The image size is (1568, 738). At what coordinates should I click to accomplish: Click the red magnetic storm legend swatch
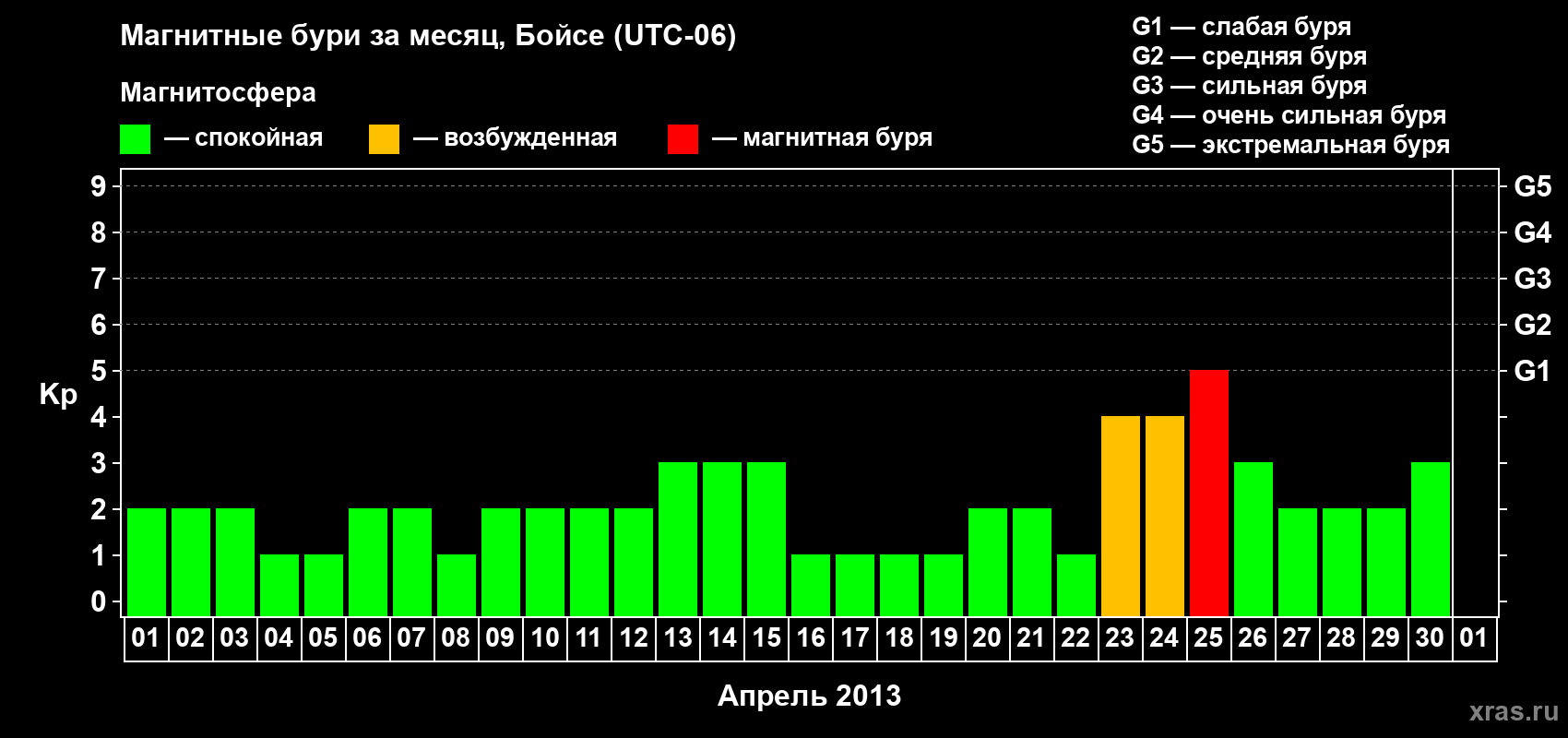click(683, 139)
